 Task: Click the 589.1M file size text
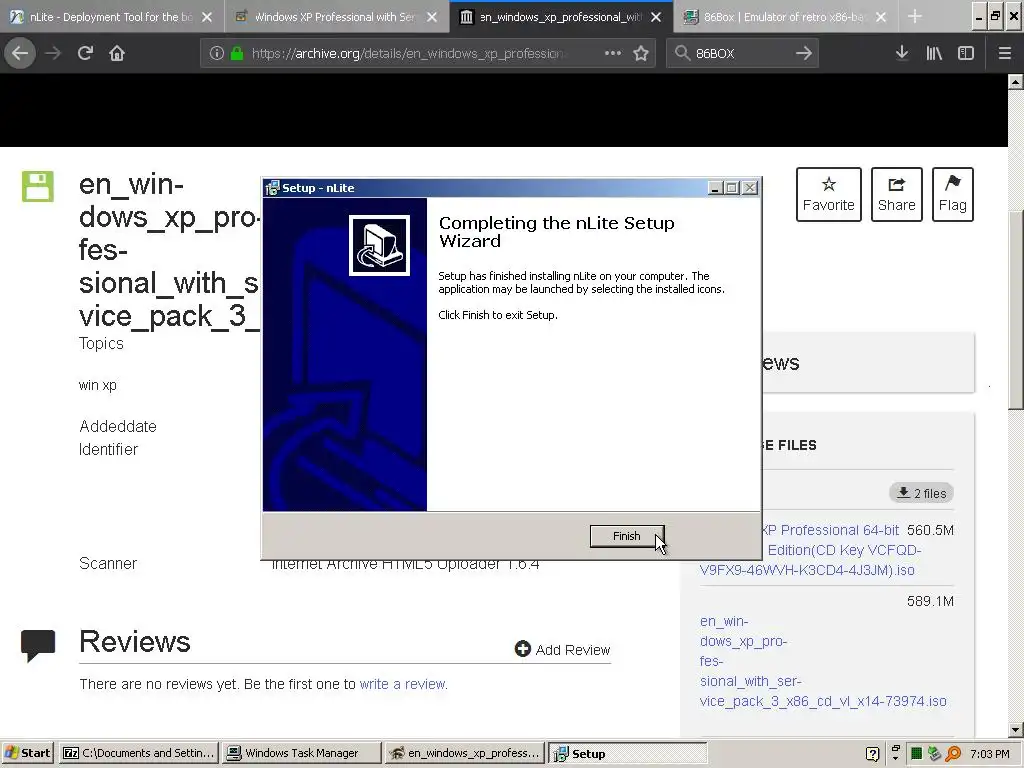pyautogui.click(x=930, y=601)
